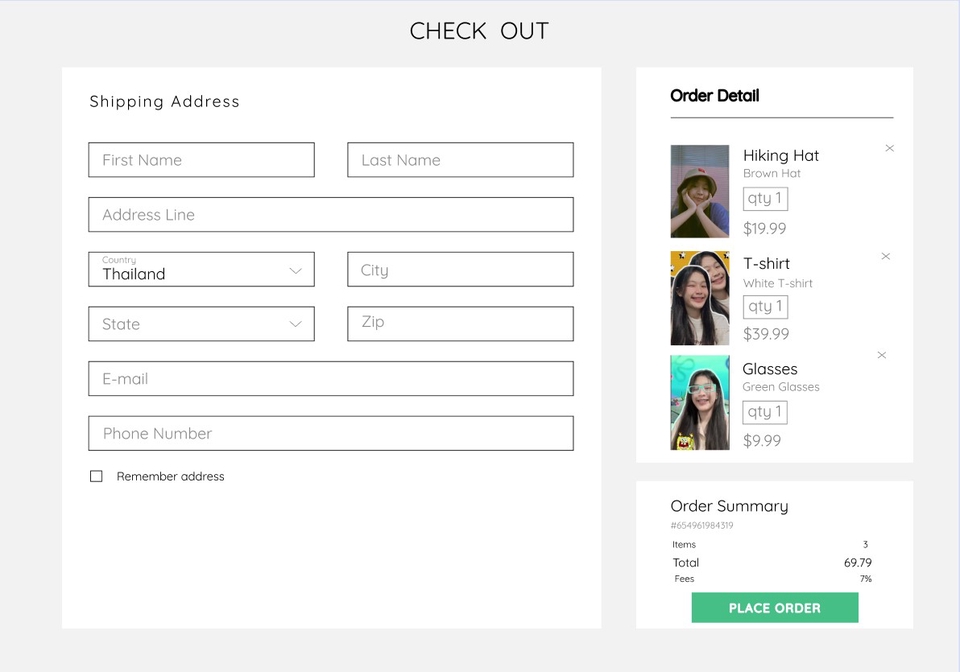Click the Phone Number field
Viewport: 960px width, 672px height.
point(331,433)
